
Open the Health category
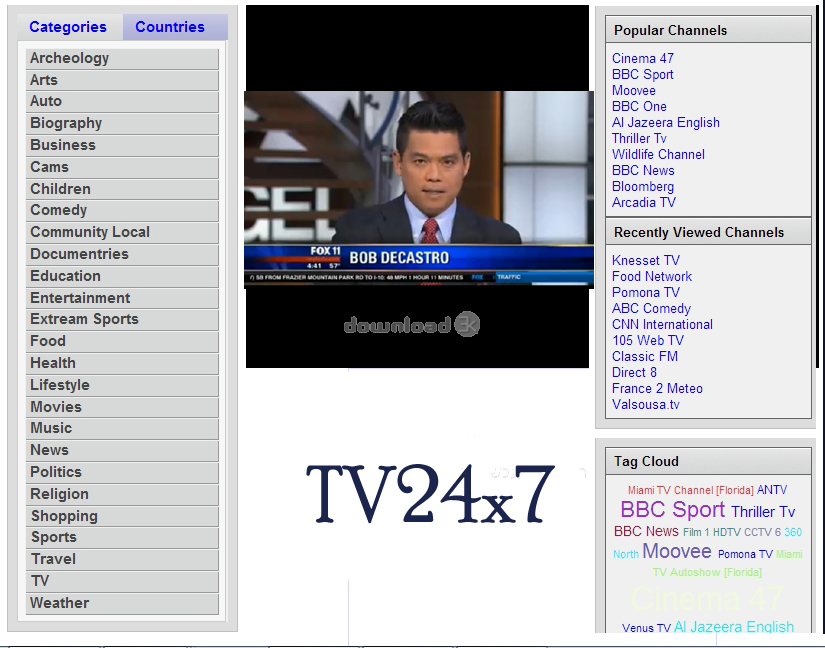tap(122, 363)
